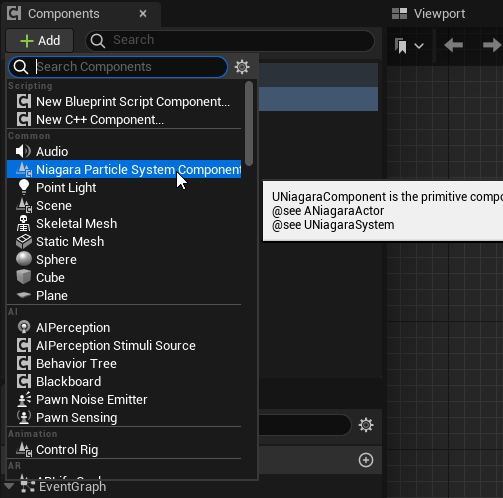Close the Components tab

[143, 14]
